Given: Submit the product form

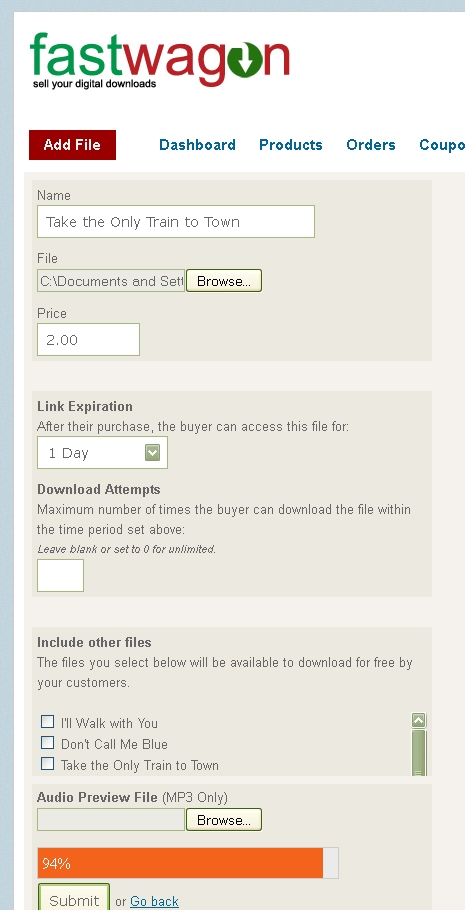Looking at the screenshot, I should [x=74, y=898].
